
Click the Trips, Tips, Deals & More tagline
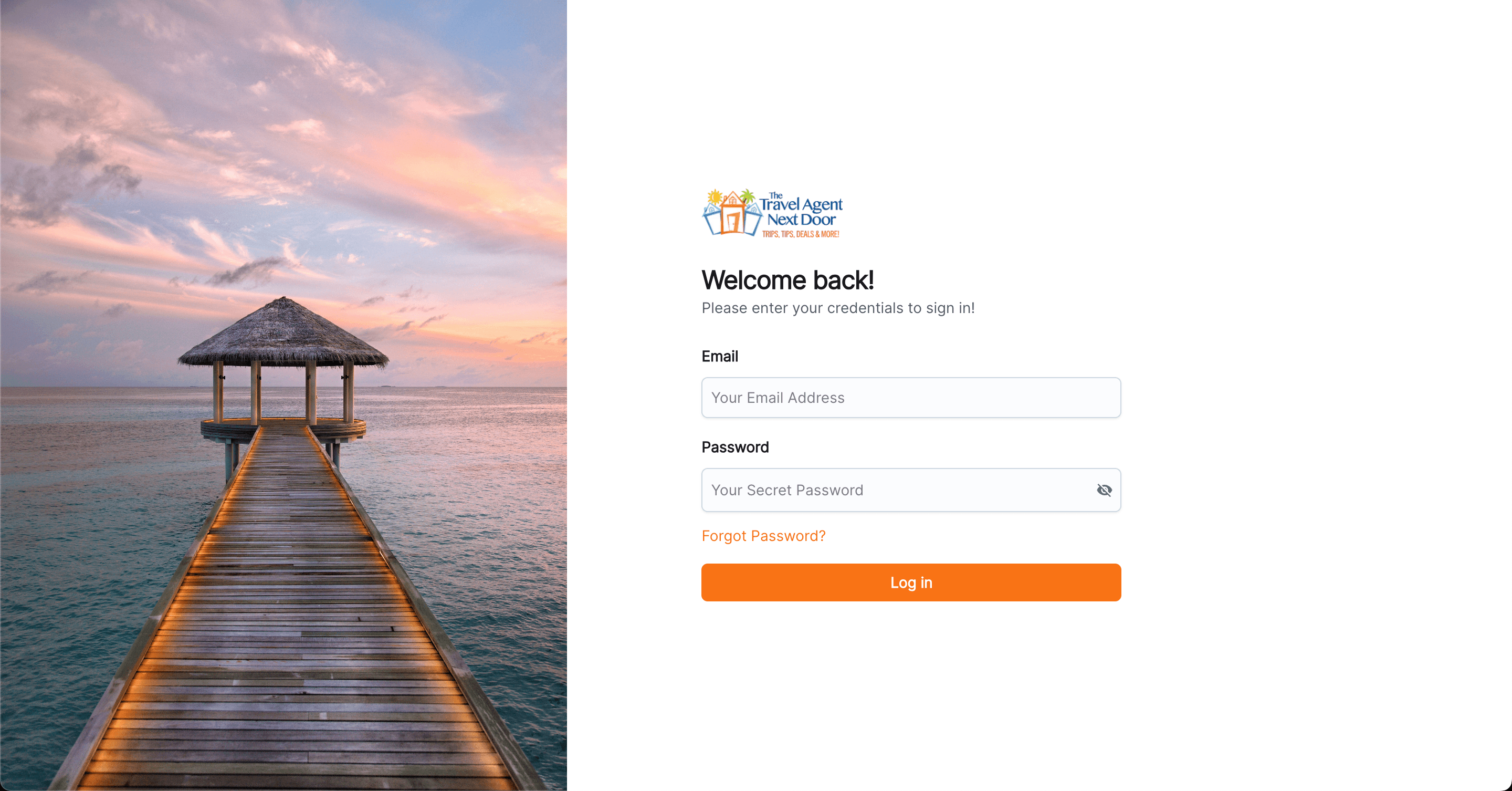(800, 234)
